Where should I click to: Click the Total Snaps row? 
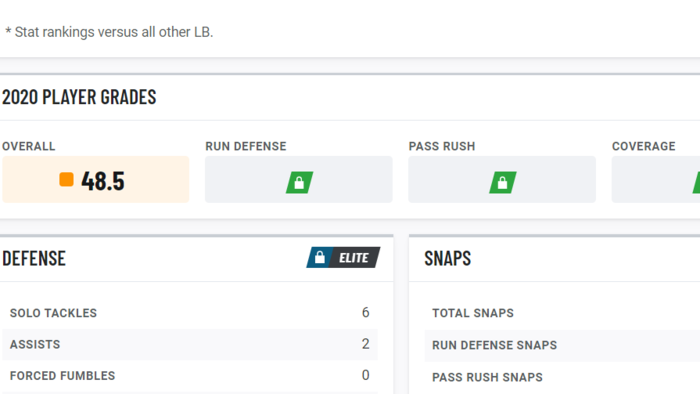[562, 313]
